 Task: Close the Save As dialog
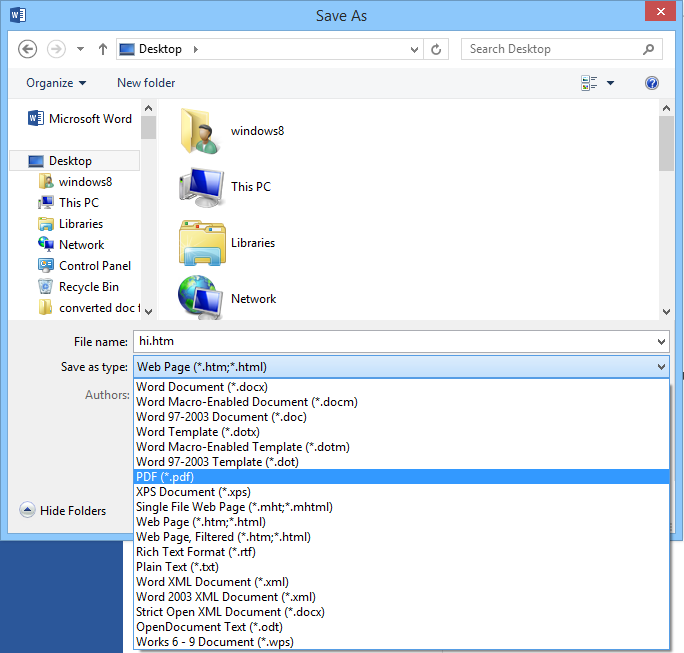pos(660,11)
